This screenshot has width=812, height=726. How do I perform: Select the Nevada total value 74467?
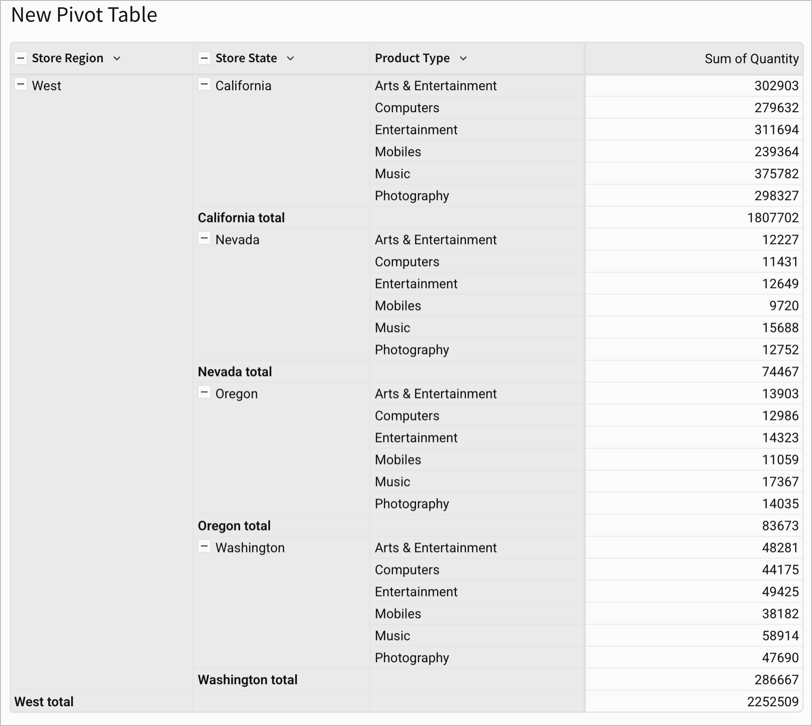pyautogui.click(x=779, y=371)
